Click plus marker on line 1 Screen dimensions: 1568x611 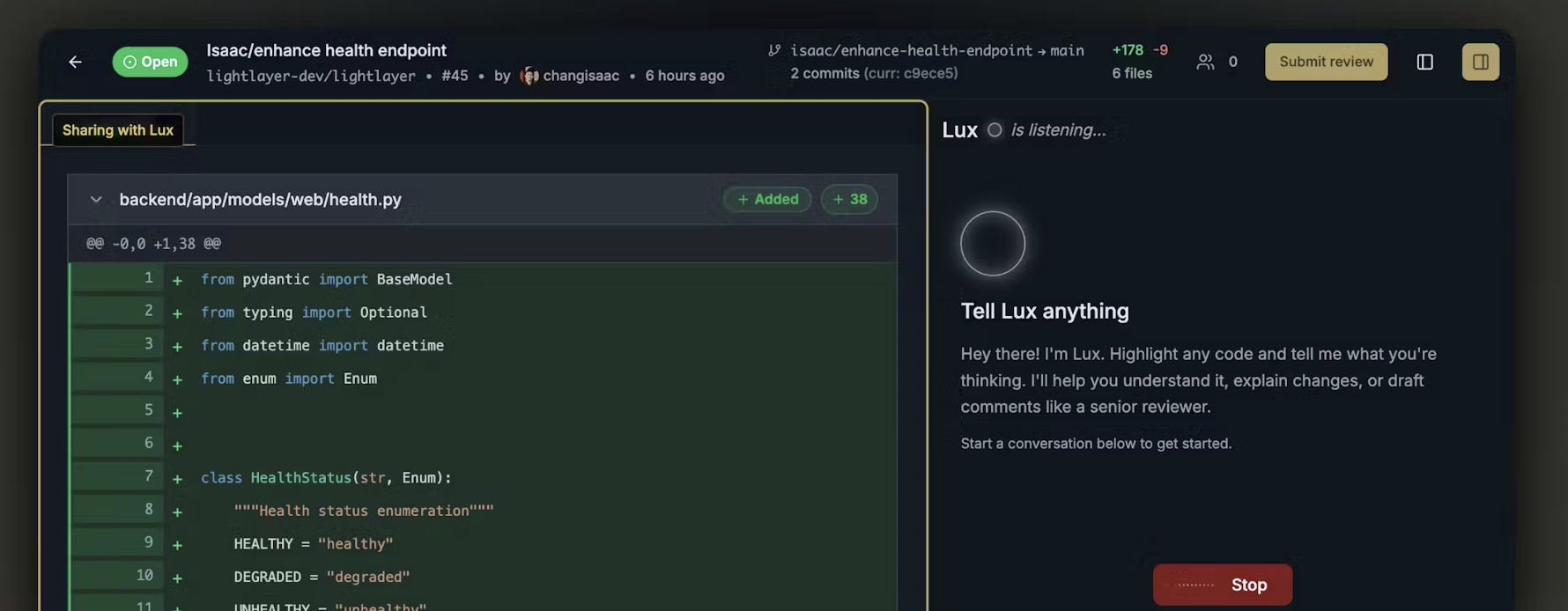177,280
